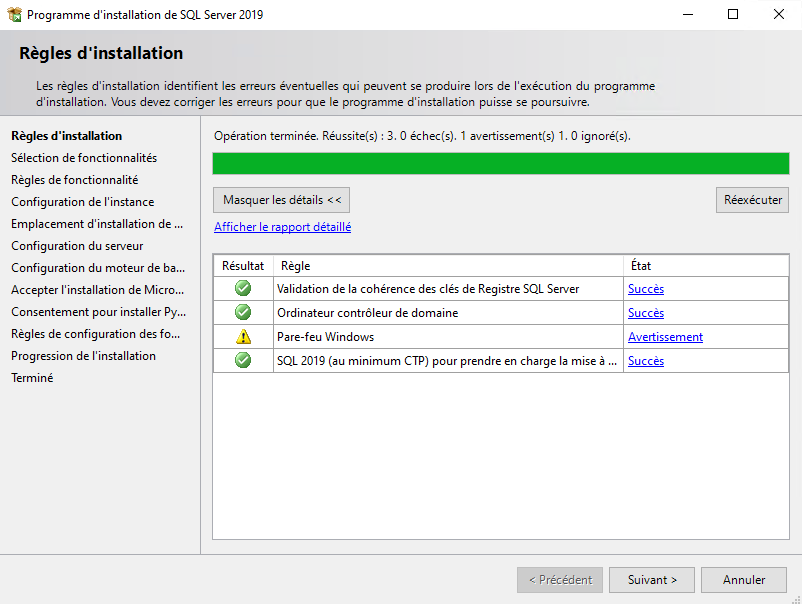Click green check icon for SQL 2019 CTP rule
The image size is (802, 604).
243,361
